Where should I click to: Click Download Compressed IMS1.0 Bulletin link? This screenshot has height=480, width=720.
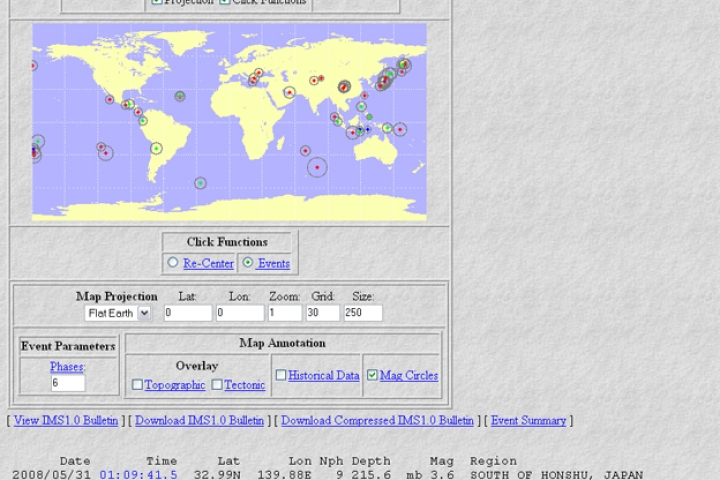point(377,420)
